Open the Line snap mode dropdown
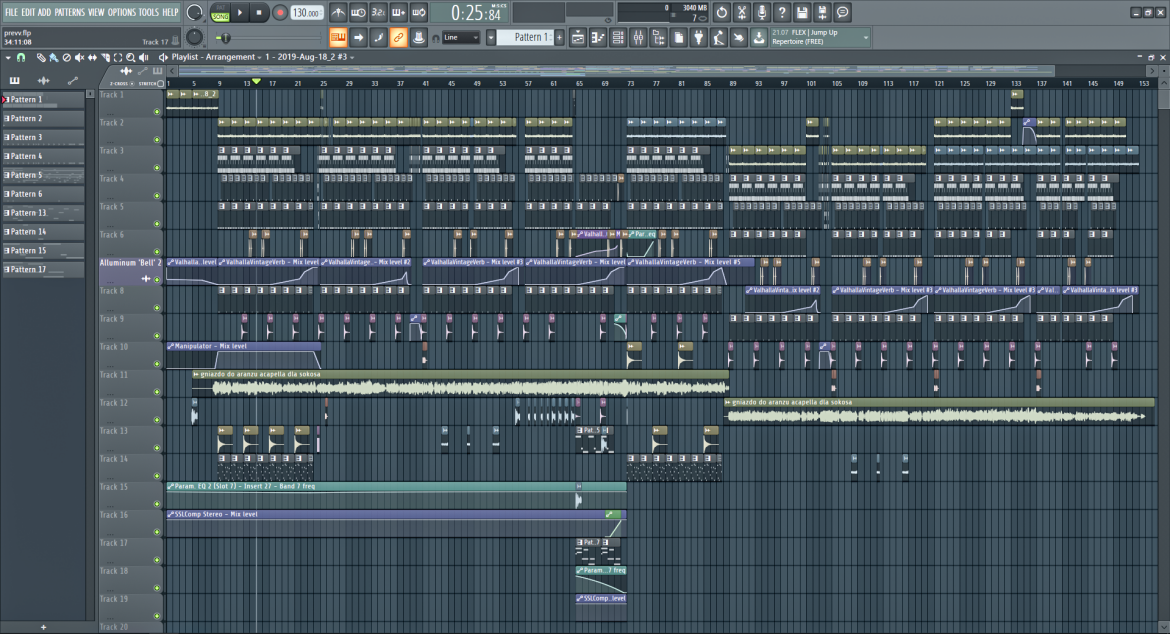The width and height of the screenshot is (1170, 634). pos(461,38)
